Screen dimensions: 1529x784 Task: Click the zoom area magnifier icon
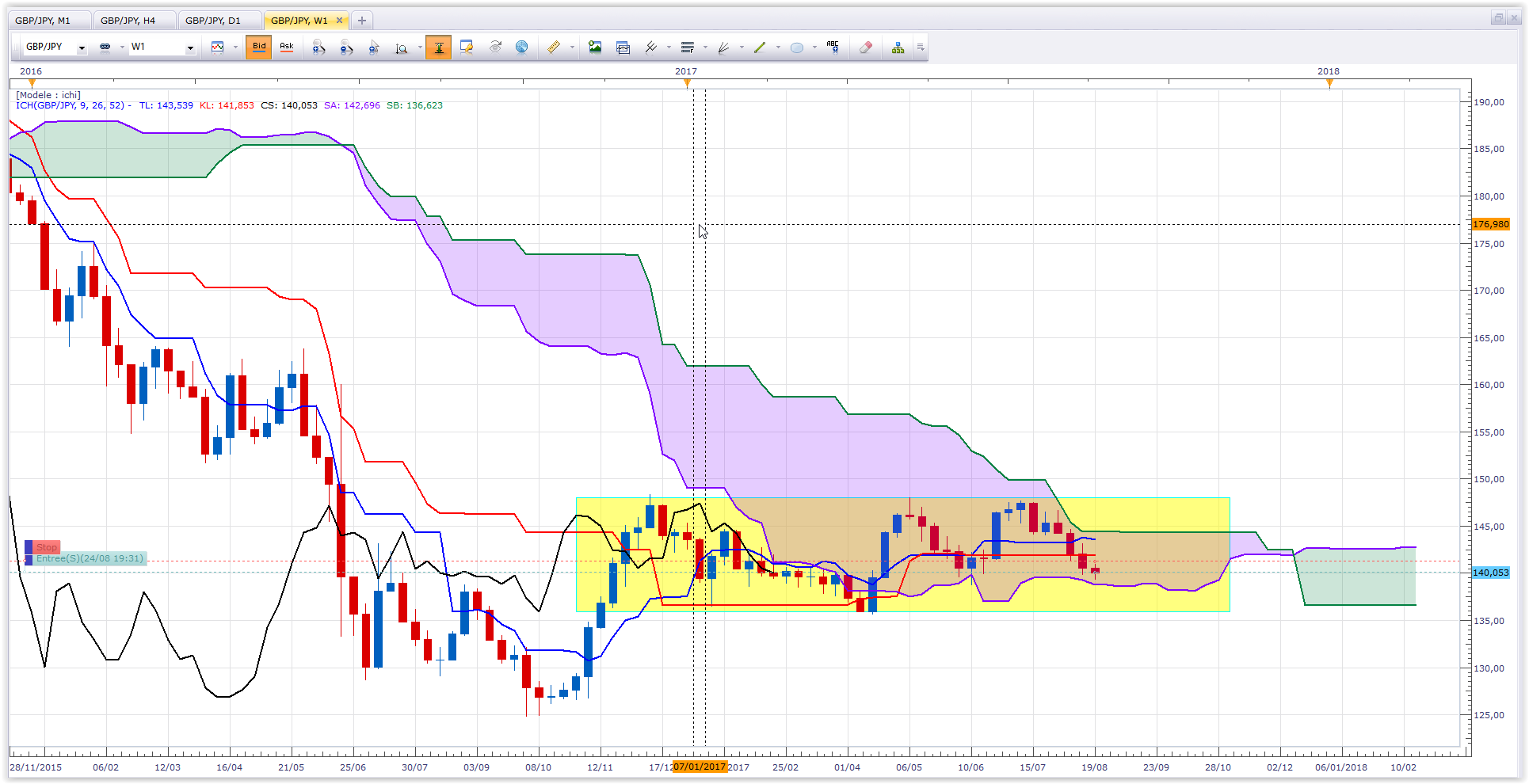[402, 48]
